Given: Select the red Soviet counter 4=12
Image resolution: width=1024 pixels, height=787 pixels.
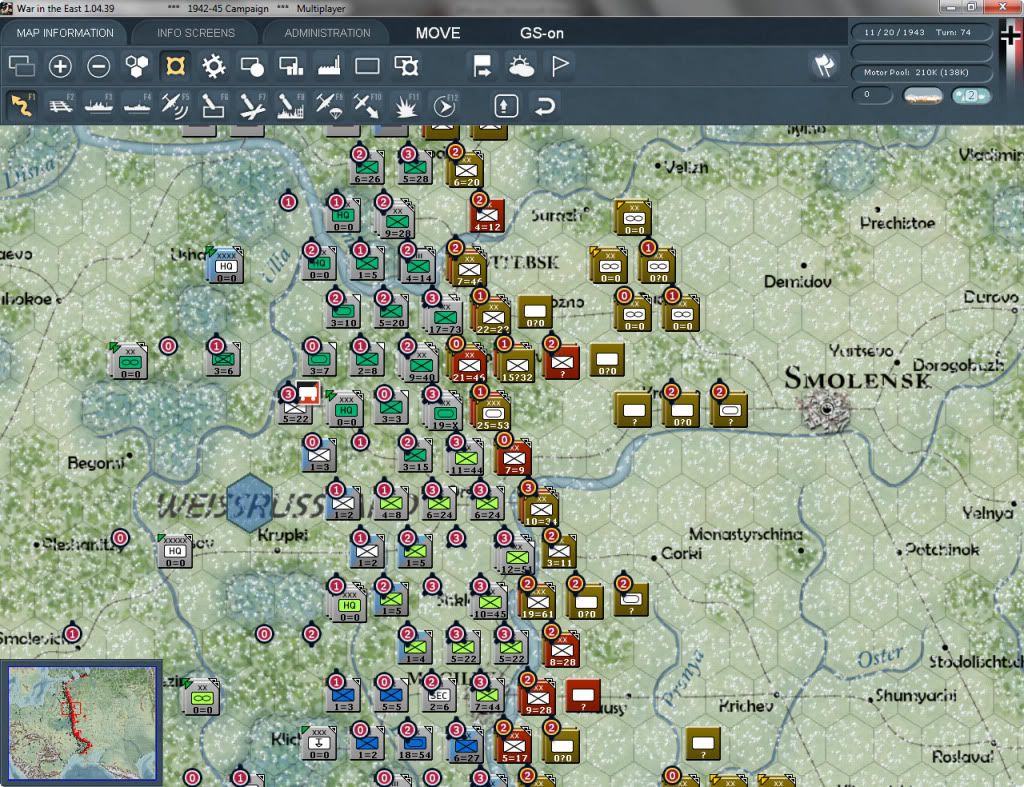Looking at the screenshot, I should pyautogui.click(x=487, y=217).
